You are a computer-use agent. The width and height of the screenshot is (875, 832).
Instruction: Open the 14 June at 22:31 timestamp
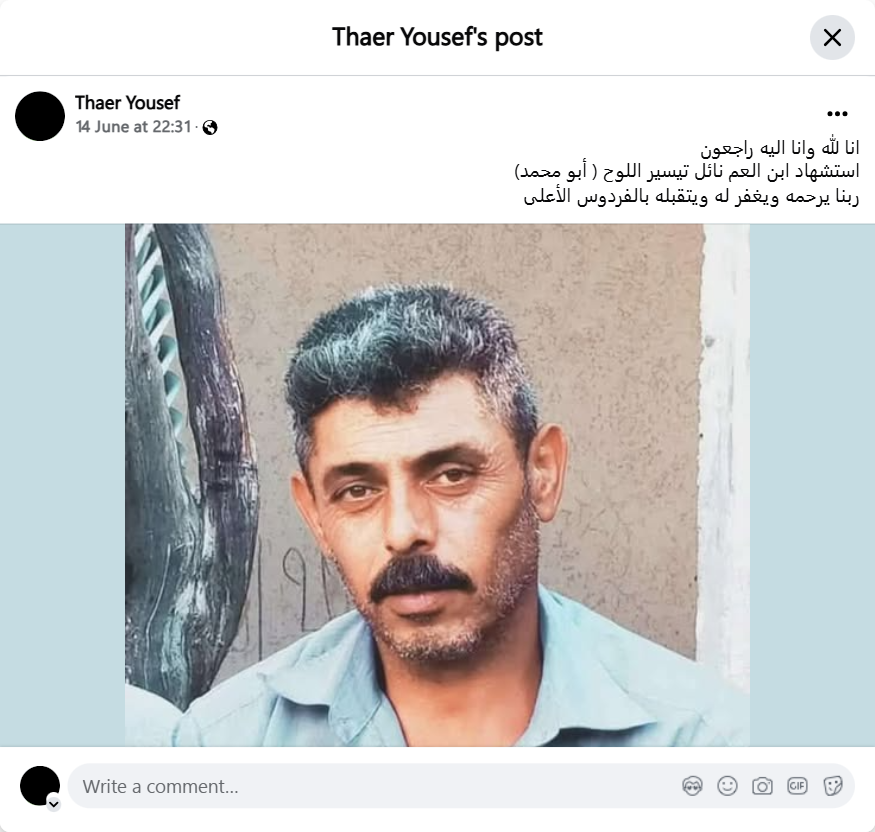(x=133, y=127)
